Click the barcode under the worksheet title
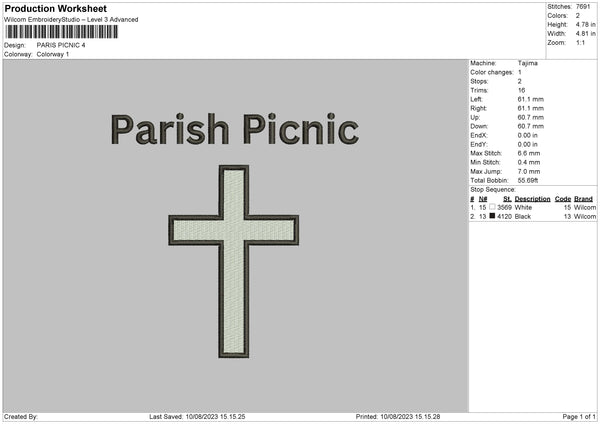The width and height of the screenshot is (600, 424). (61, 32)
